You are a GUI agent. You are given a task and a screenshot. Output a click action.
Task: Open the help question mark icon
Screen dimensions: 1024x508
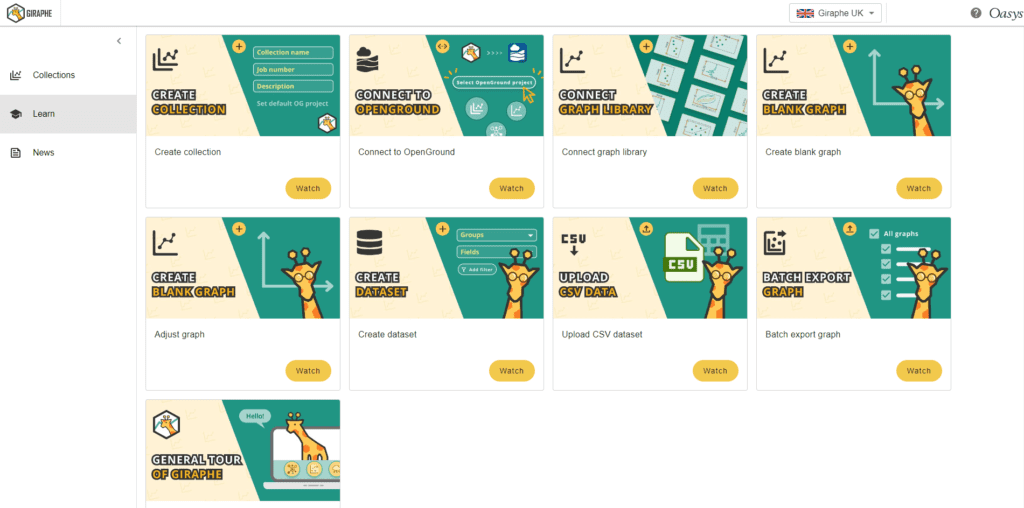(x=976, y=13)
